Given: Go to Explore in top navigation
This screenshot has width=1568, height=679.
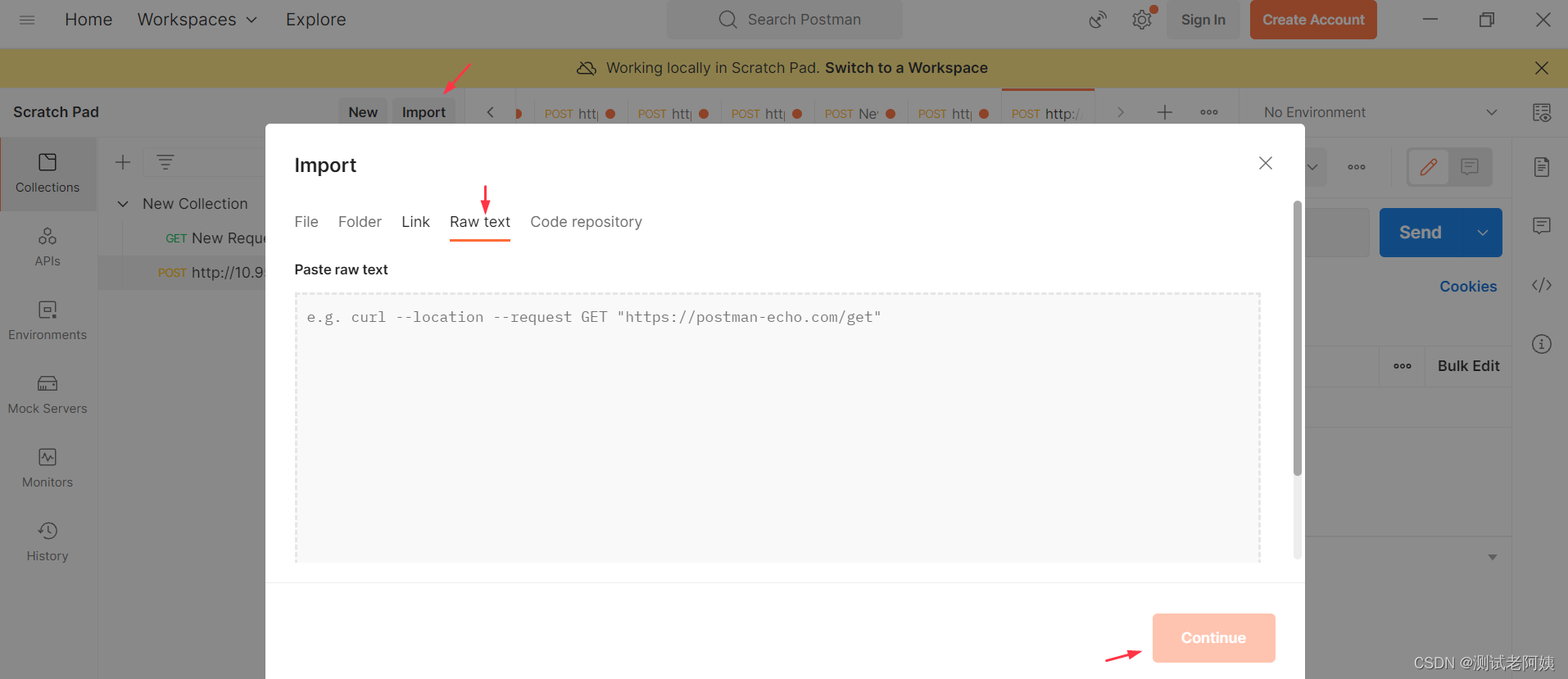Looking at the screenshot, I should tap(315, 20).
